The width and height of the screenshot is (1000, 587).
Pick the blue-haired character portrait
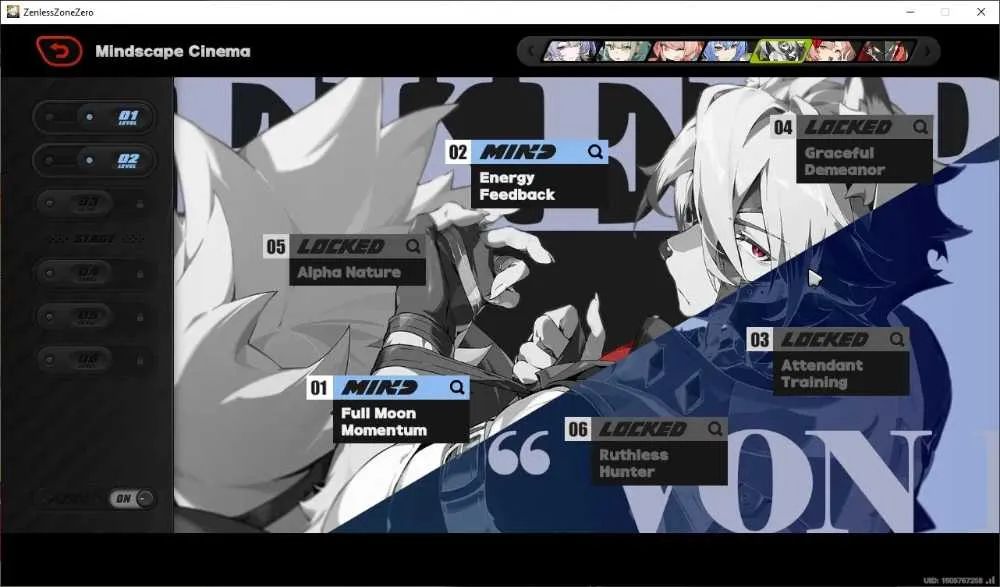728,51
